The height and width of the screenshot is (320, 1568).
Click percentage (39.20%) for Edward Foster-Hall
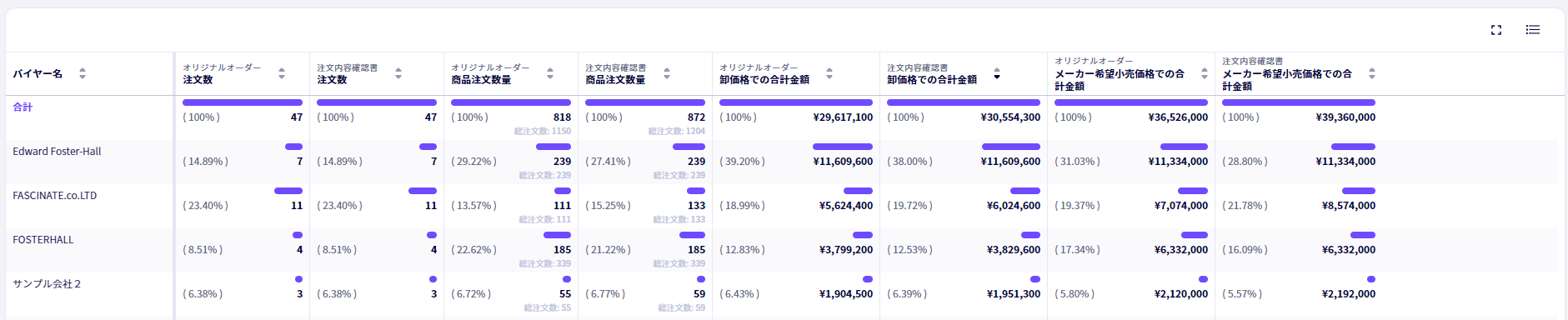pos(742,162)
